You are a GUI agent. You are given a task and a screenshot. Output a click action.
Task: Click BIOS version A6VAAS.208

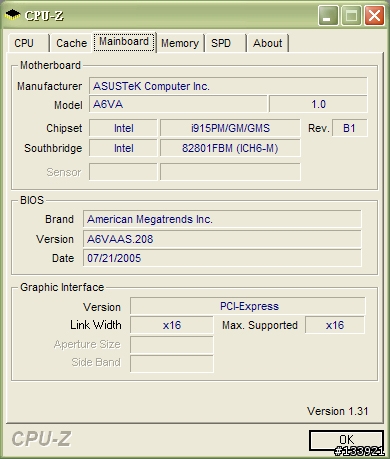tap(222, 239)
